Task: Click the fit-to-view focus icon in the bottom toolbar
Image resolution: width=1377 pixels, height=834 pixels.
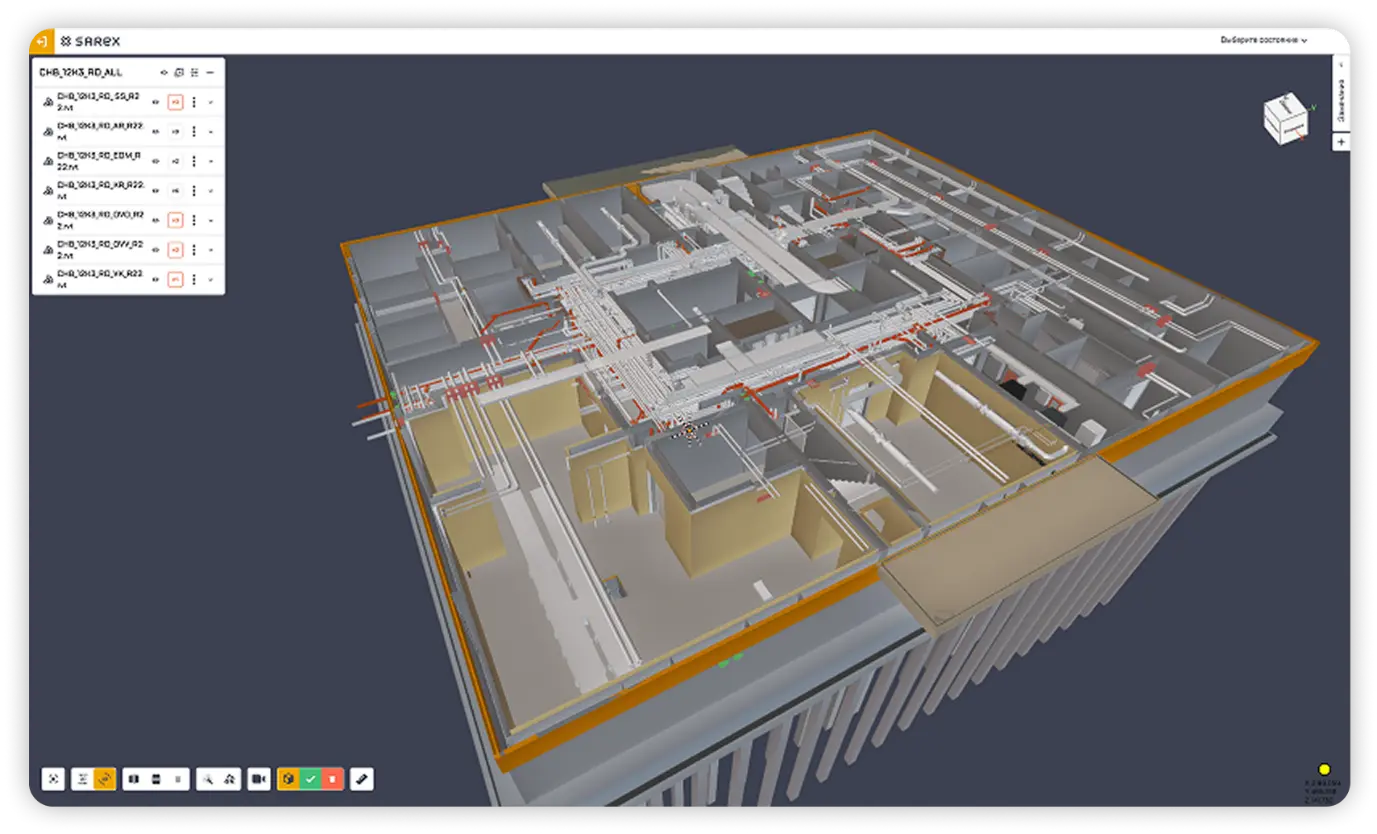Action: pos(53,779)
